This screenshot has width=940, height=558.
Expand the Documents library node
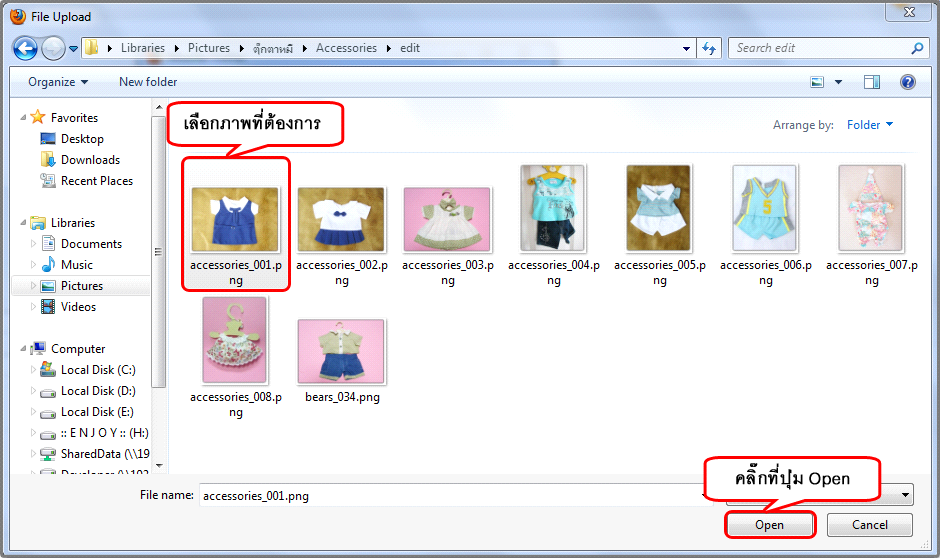pos(33,243)
